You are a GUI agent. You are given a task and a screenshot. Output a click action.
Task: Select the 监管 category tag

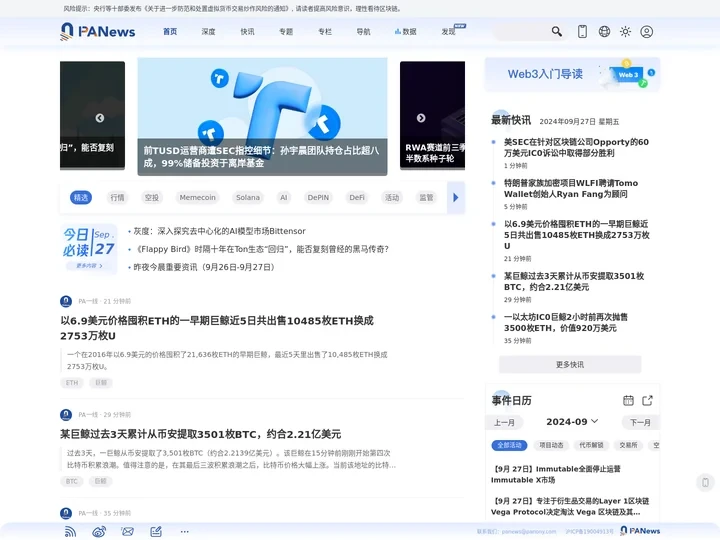pos(426,197)
